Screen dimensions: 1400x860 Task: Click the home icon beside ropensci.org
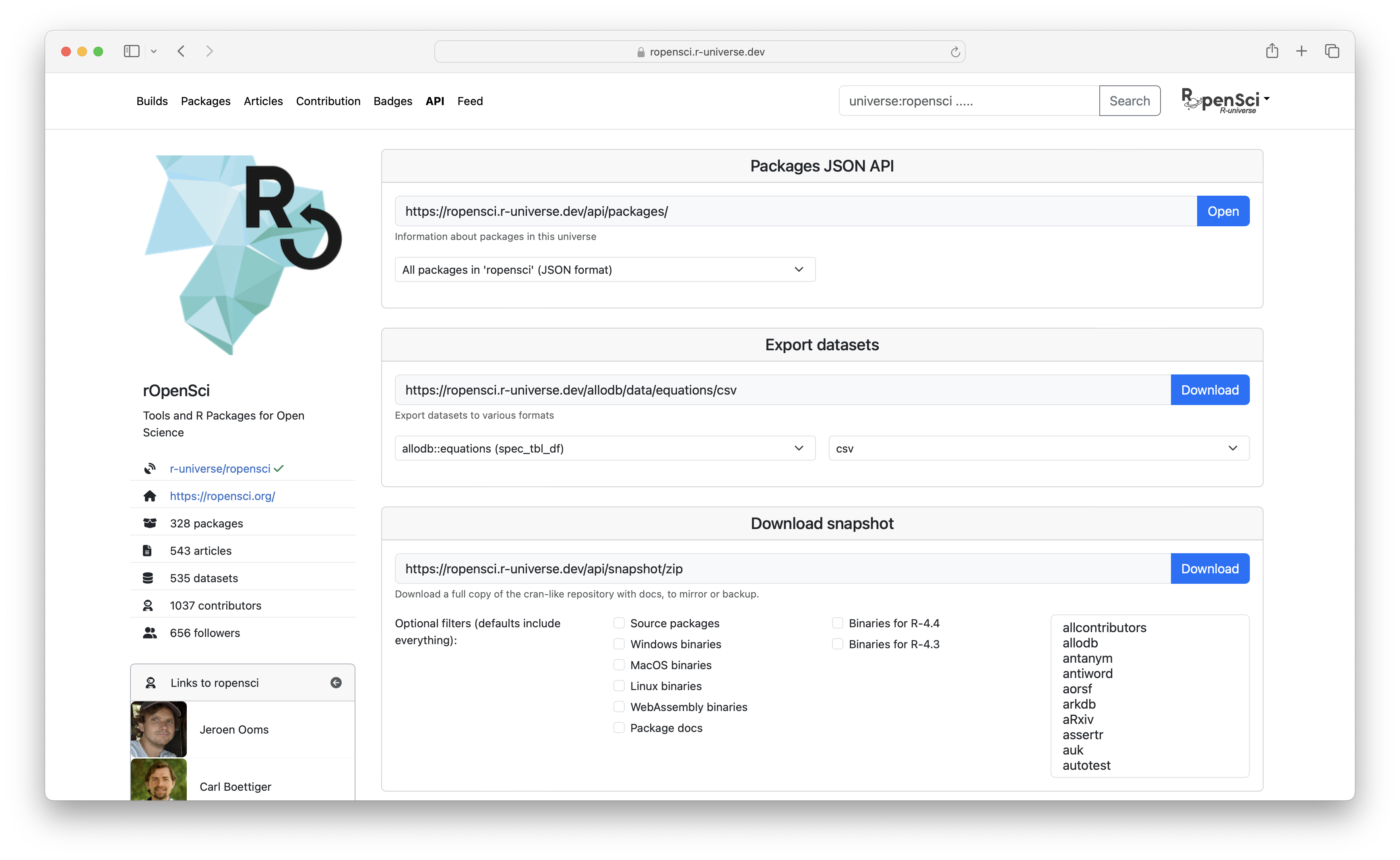pos(150,495)
